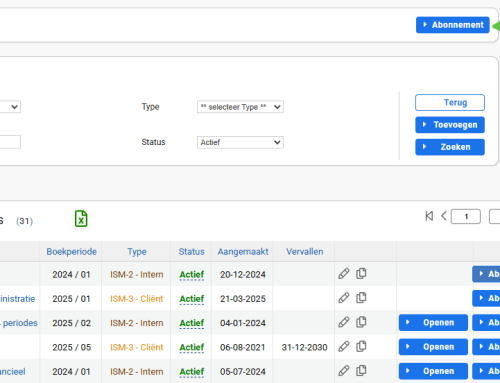Click the result count '(31)'
The width and height of the screenshot is (500, 383).
click(x=25, y=221)
